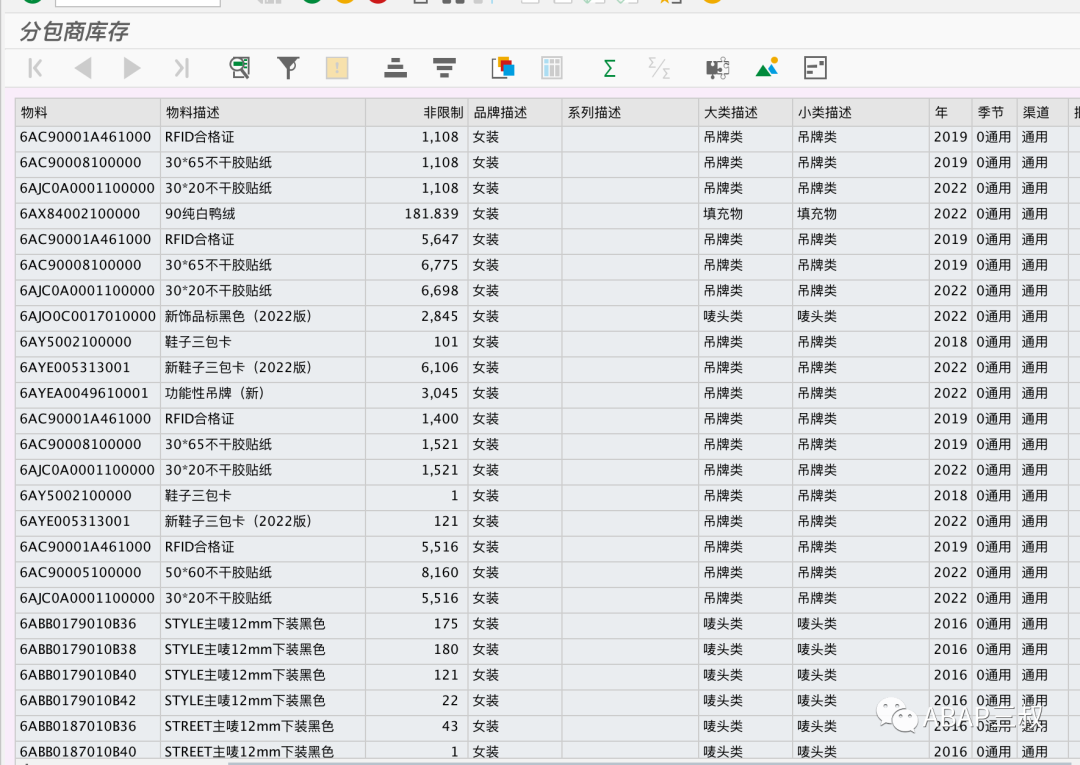Click material cell 6AC90005100000
The height and width of the screenshot is (765, 1080).
pyautogui.click(x=88, y=573)
